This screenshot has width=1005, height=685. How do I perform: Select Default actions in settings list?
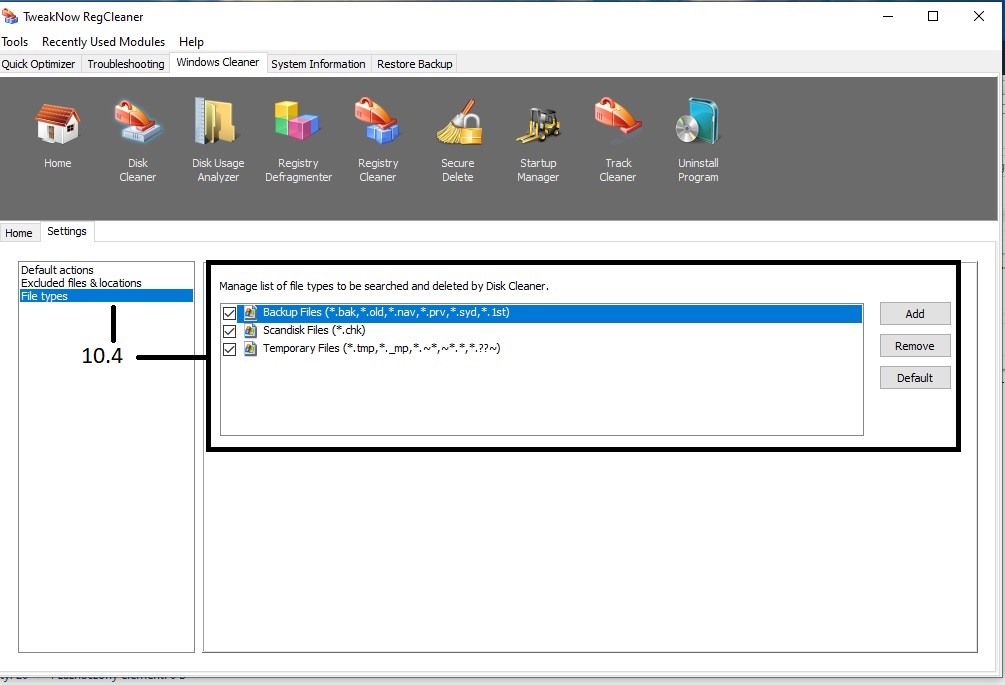pyautogui.click(x=57, y=270)
